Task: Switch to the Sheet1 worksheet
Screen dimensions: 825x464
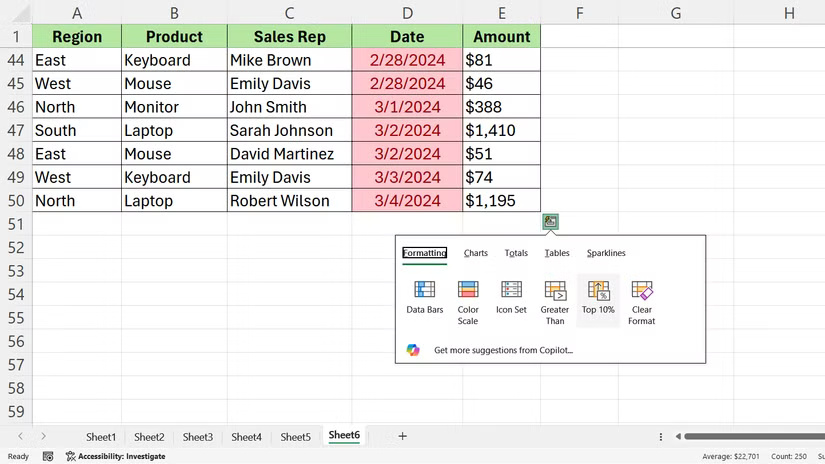Action: pos(101,437)
